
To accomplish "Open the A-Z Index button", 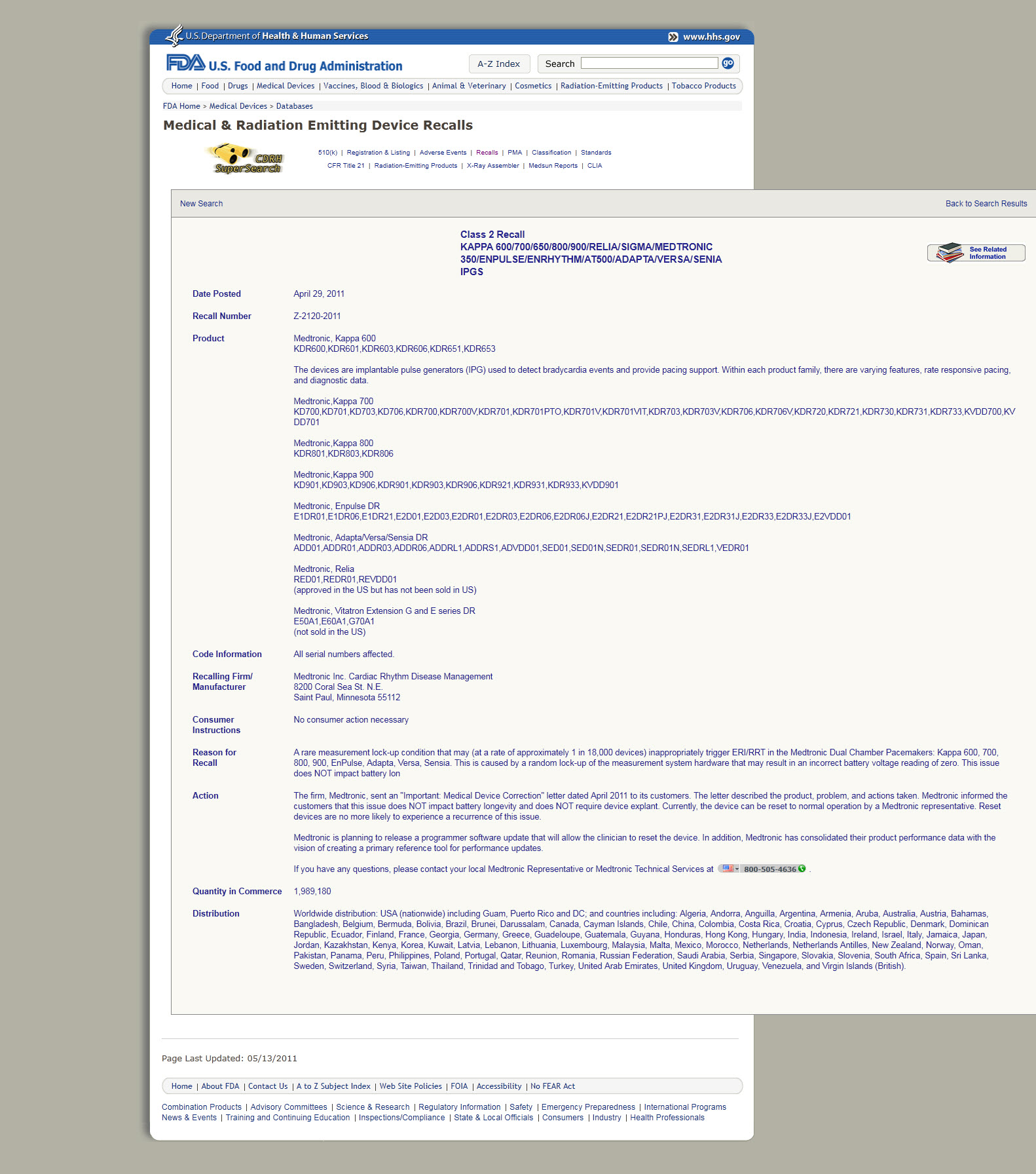I will tap(498, 64).
